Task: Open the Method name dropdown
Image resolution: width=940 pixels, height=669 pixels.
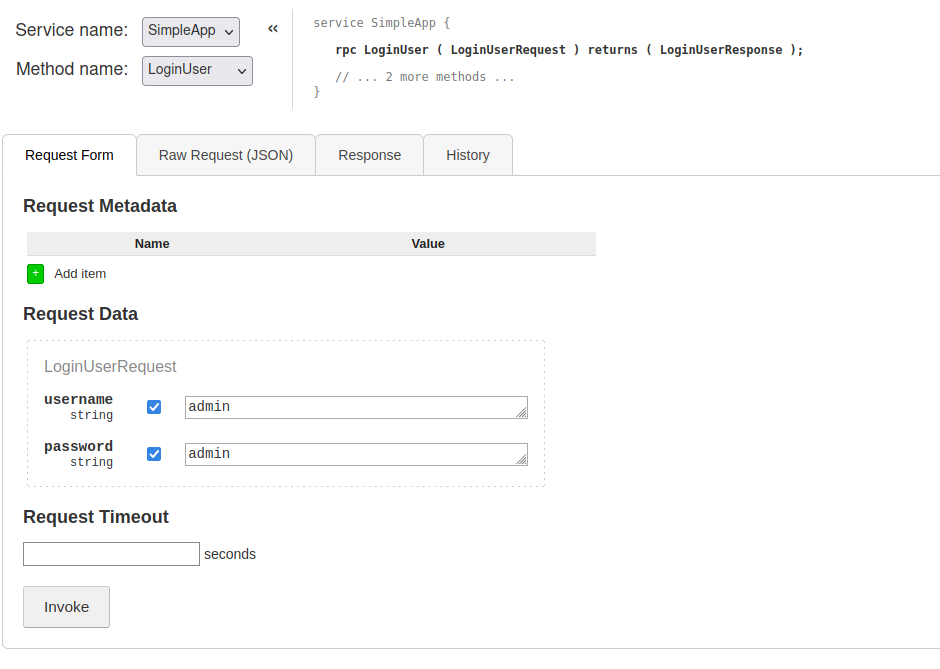Action: 197,70
